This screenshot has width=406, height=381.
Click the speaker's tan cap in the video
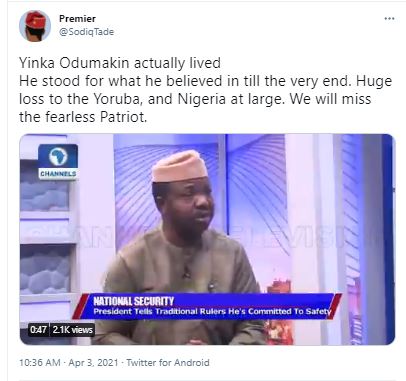[179, 166]
